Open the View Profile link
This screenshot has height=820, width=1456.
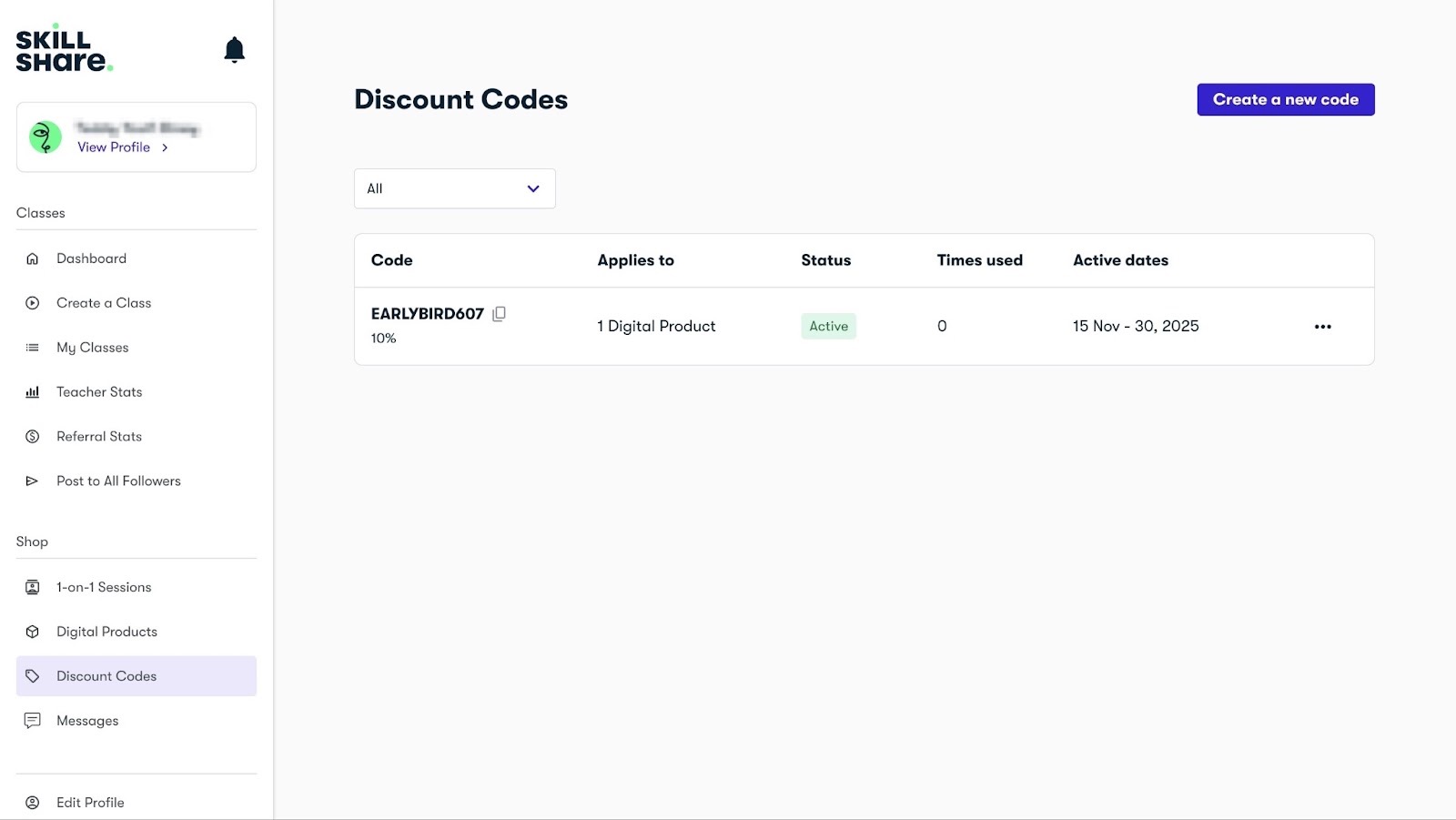coord(114,147)
